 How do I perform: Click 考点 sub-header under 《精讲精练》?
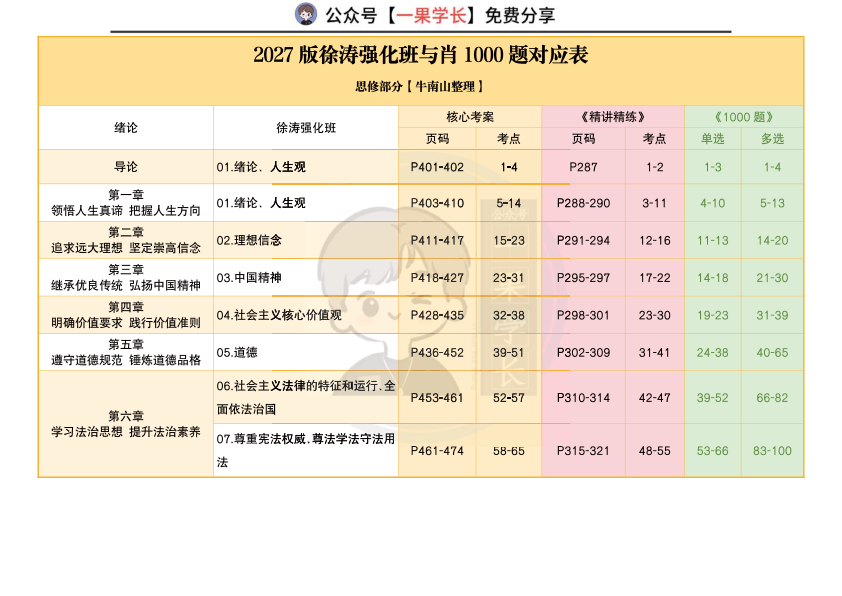coord(655,139)
